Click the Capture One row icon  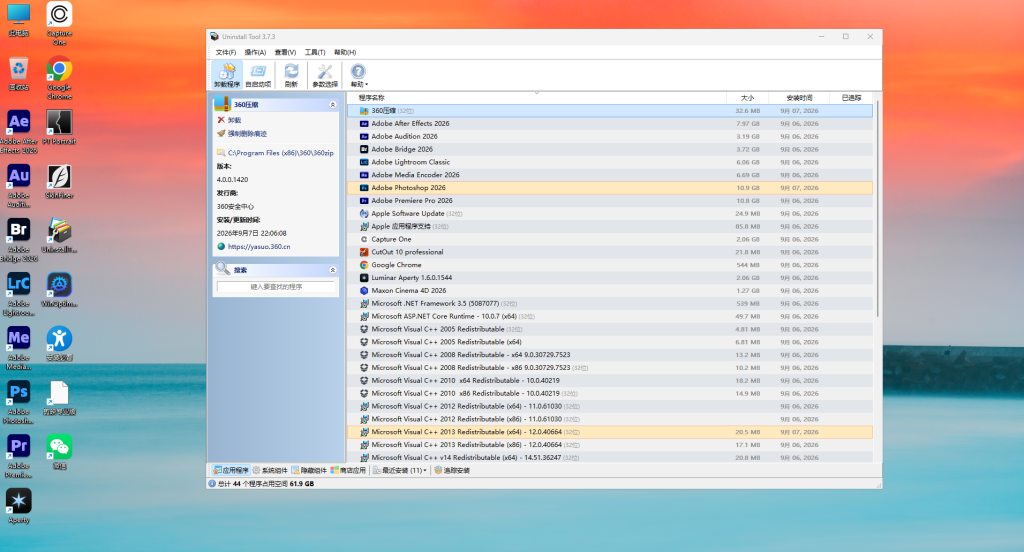coord(364,239)
